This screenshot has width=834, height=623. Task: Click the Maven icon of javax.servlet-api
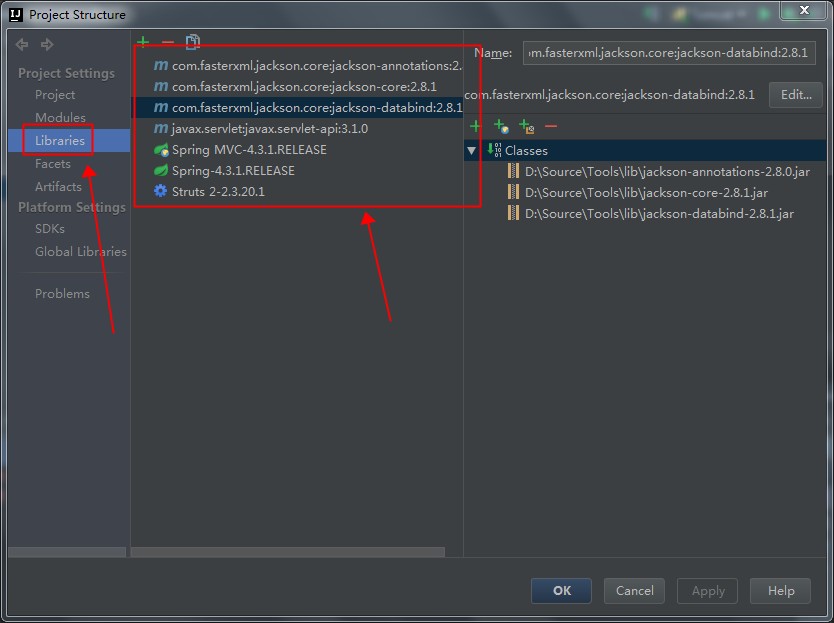[x=161, y=128]
